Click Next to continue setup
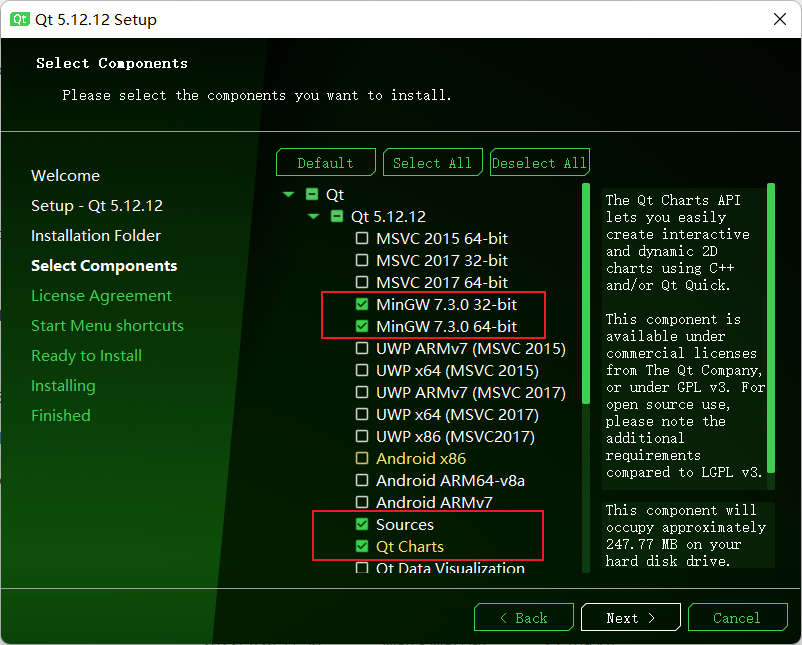Screen dimensions: 802x645 [631, 617]
